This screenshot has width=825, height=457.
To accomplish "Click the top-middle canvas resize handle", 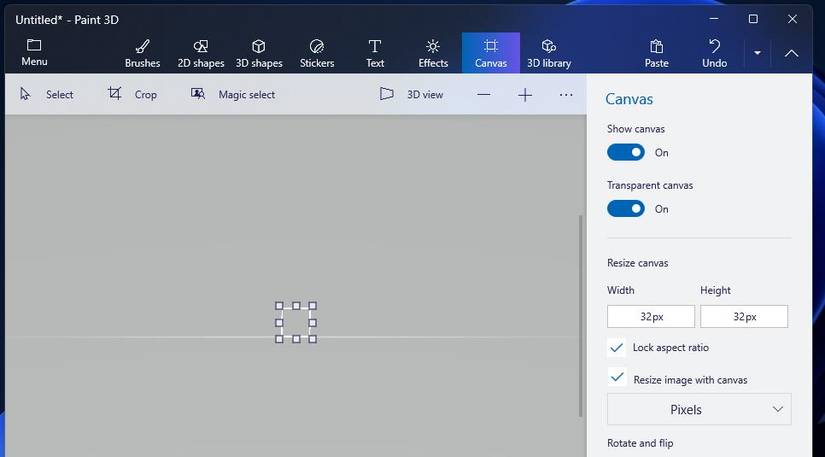I will coord(296,306).
